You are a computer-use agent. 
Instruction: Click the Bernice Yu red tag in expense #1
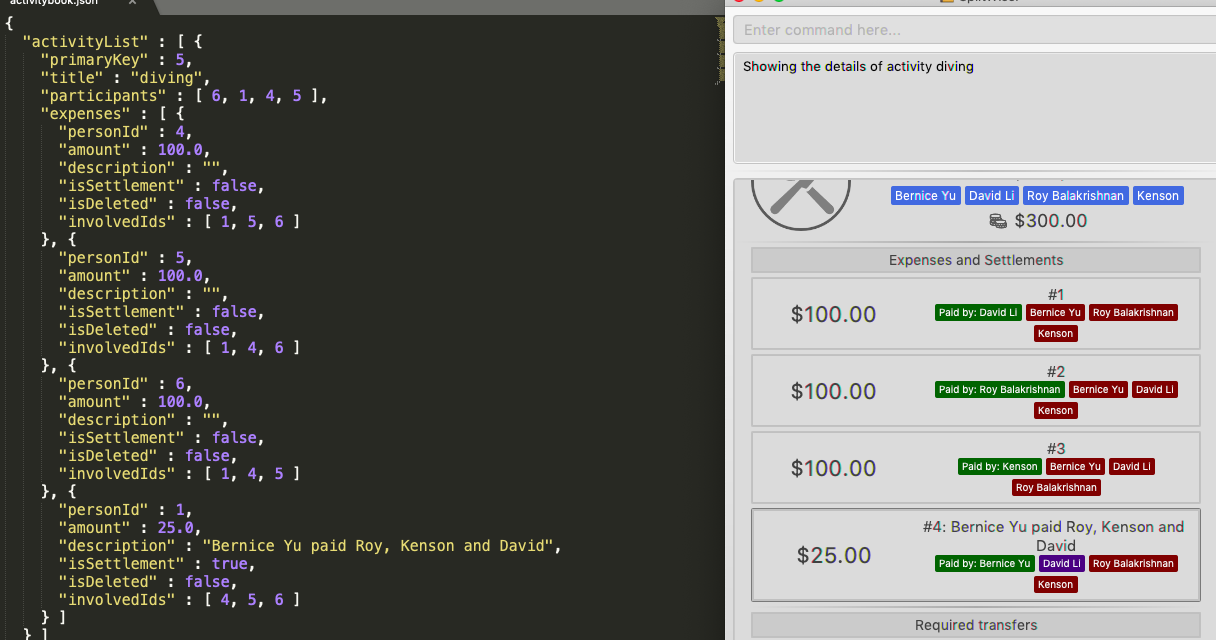pos(1055,313)
